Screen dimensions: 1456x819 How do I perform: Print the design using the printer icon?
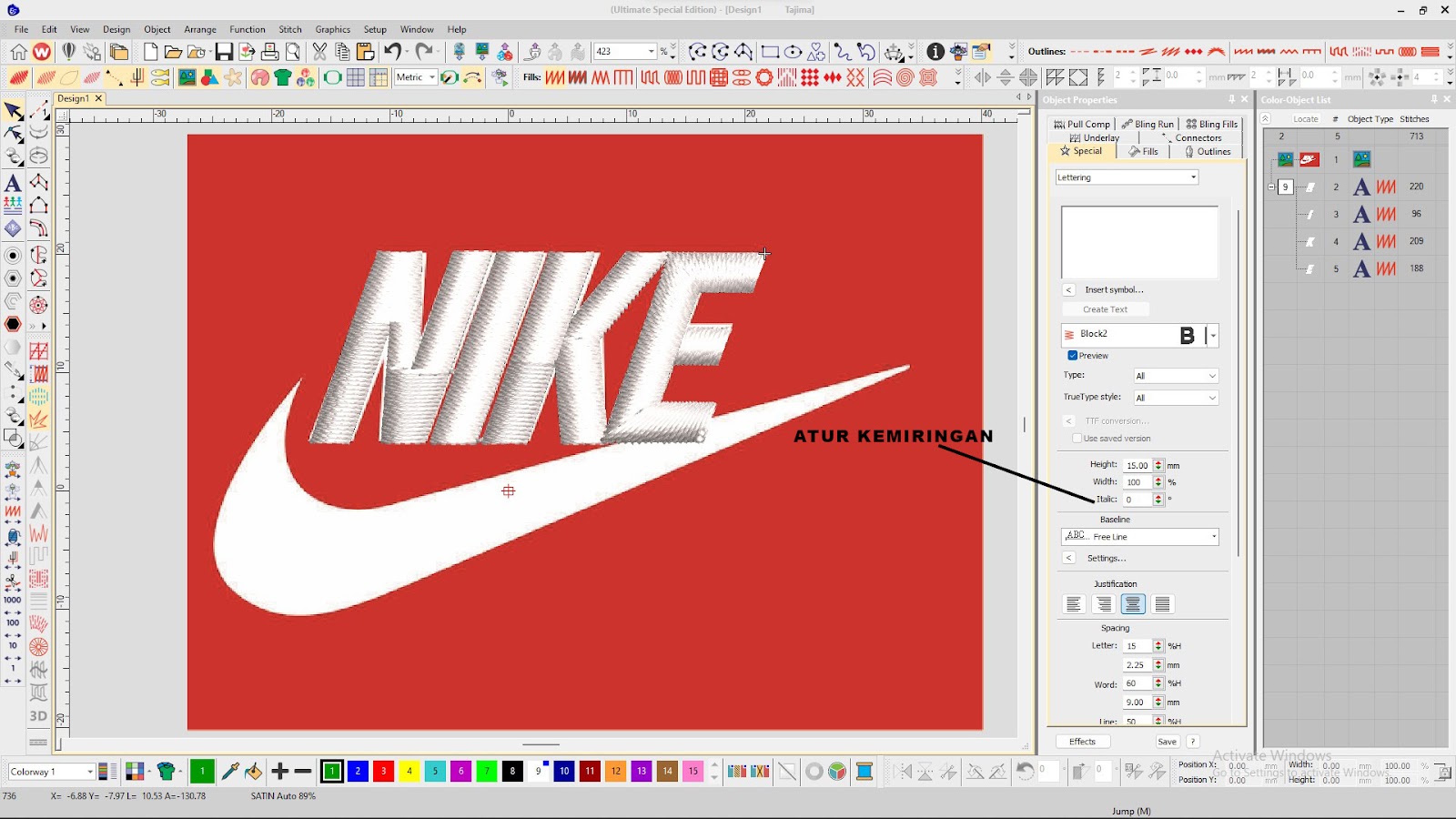point(270,52)
